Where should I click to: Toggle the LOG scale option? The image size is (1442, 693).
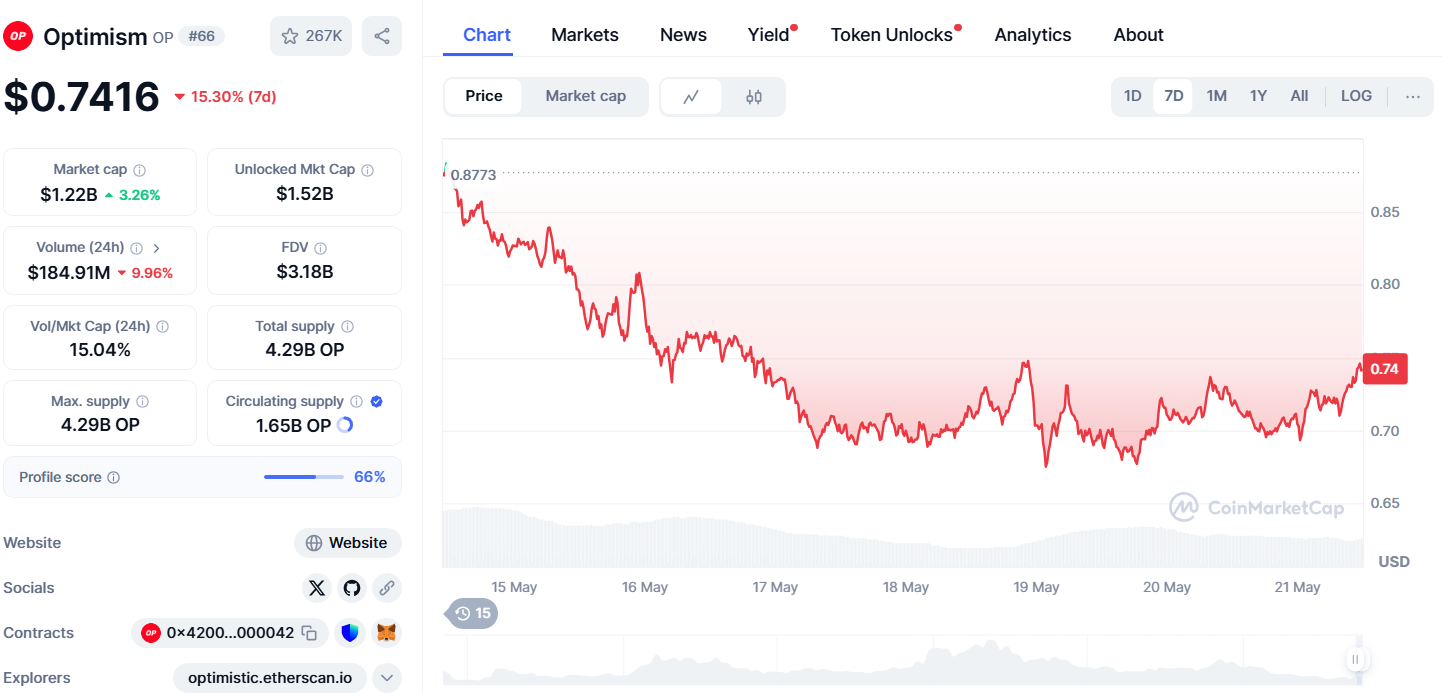(x=1356, y=96)
